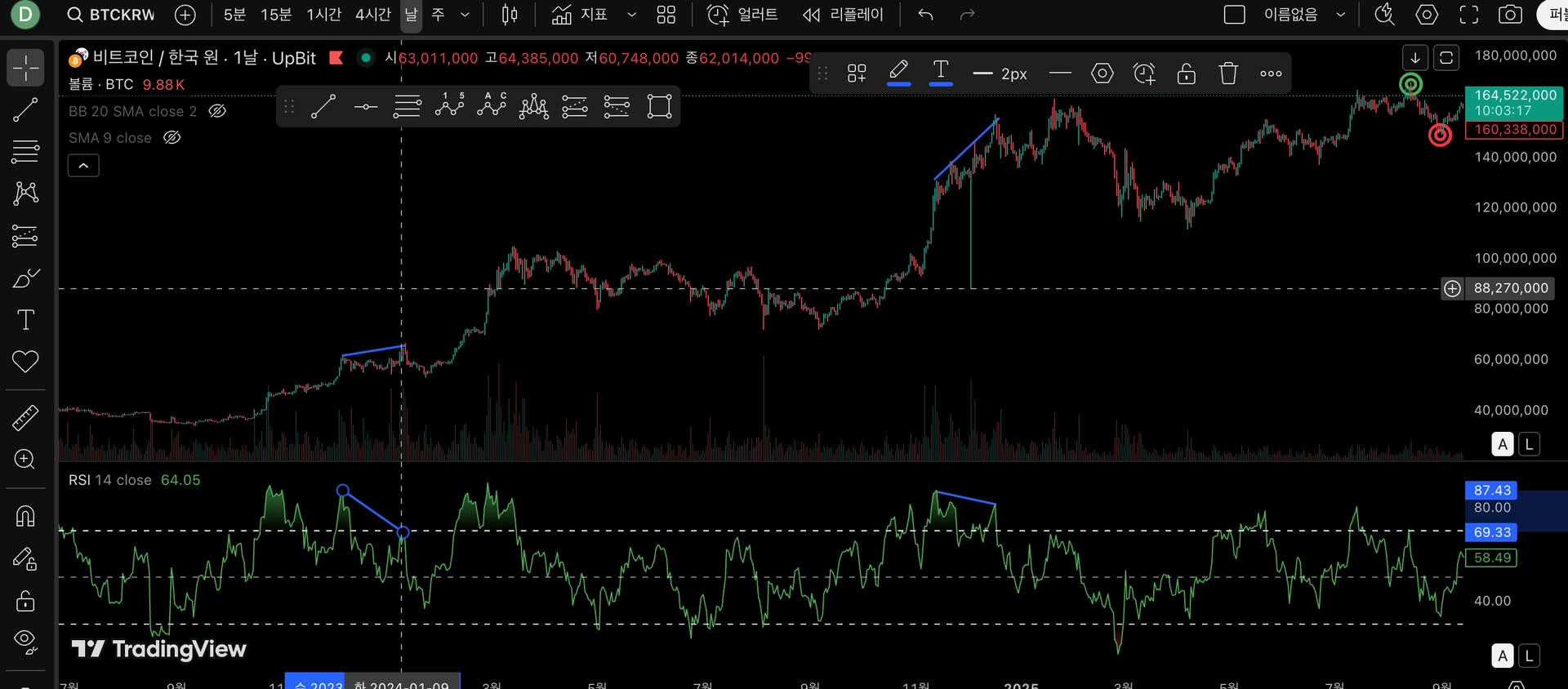Pick the head and shoulders favorite tool
This screenshot has height=689, width=1568.
point(534,106)
